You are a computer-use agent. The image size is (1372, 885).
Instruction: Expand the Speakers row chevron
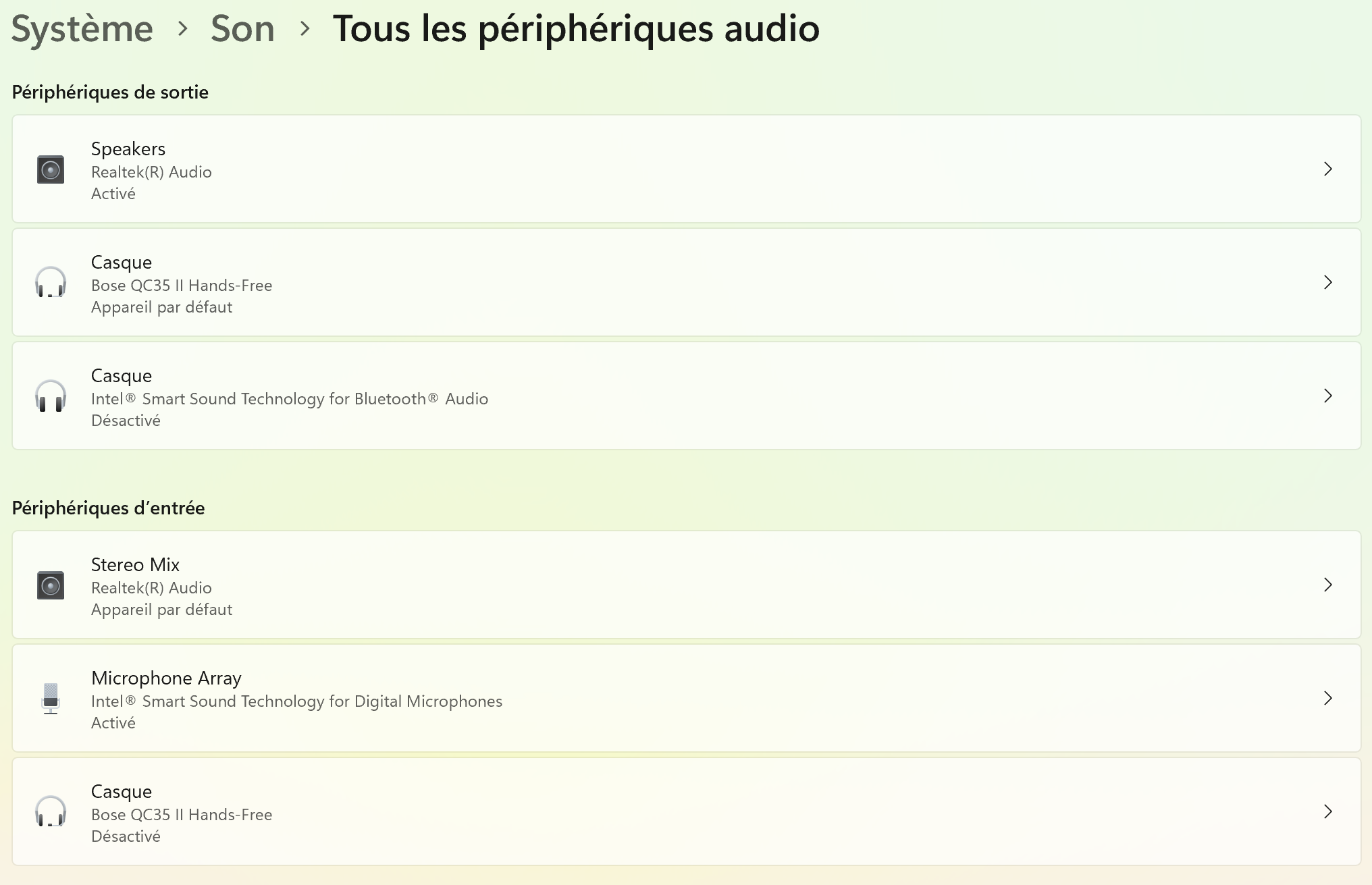tap(1328, 169)
